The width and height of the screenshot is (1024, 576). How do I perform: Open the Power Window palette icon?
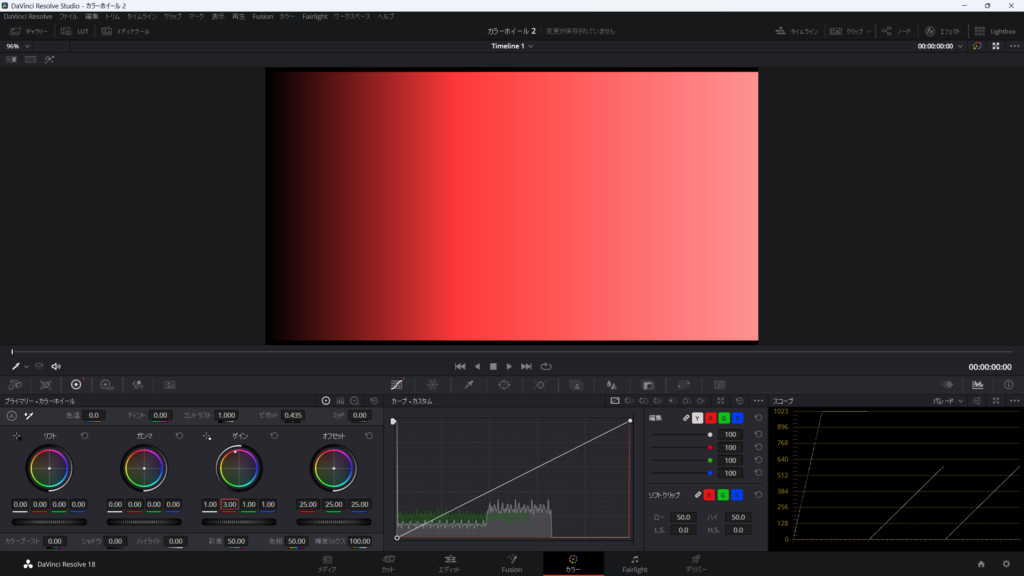pyautogui.click(x=504, y=384)
